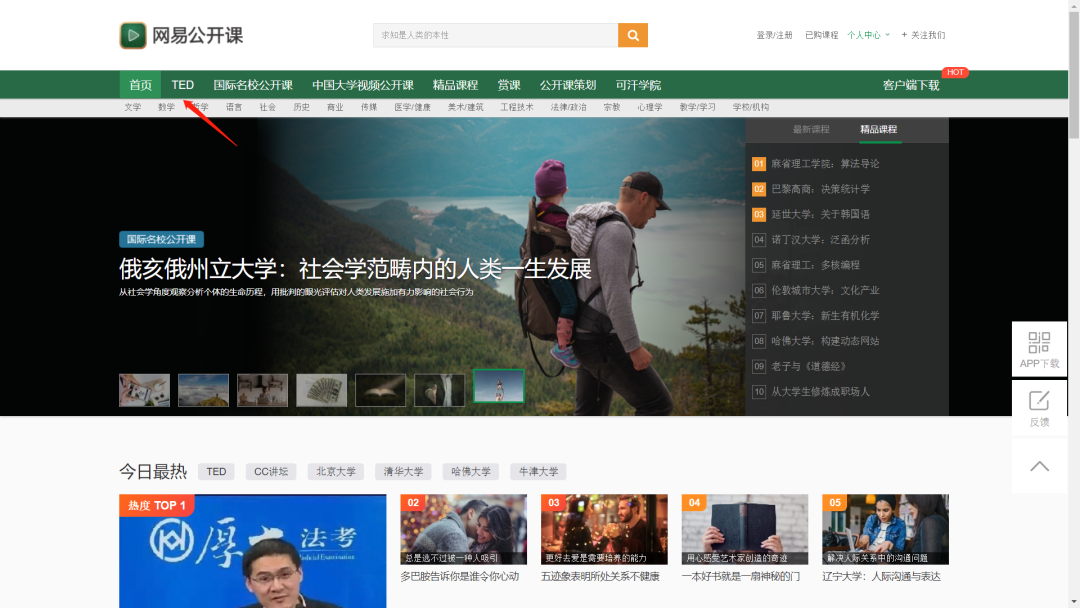The image size is (1080, 608).
Task: Click the NetEase Open Course logo icon
Action: point(133,35)
